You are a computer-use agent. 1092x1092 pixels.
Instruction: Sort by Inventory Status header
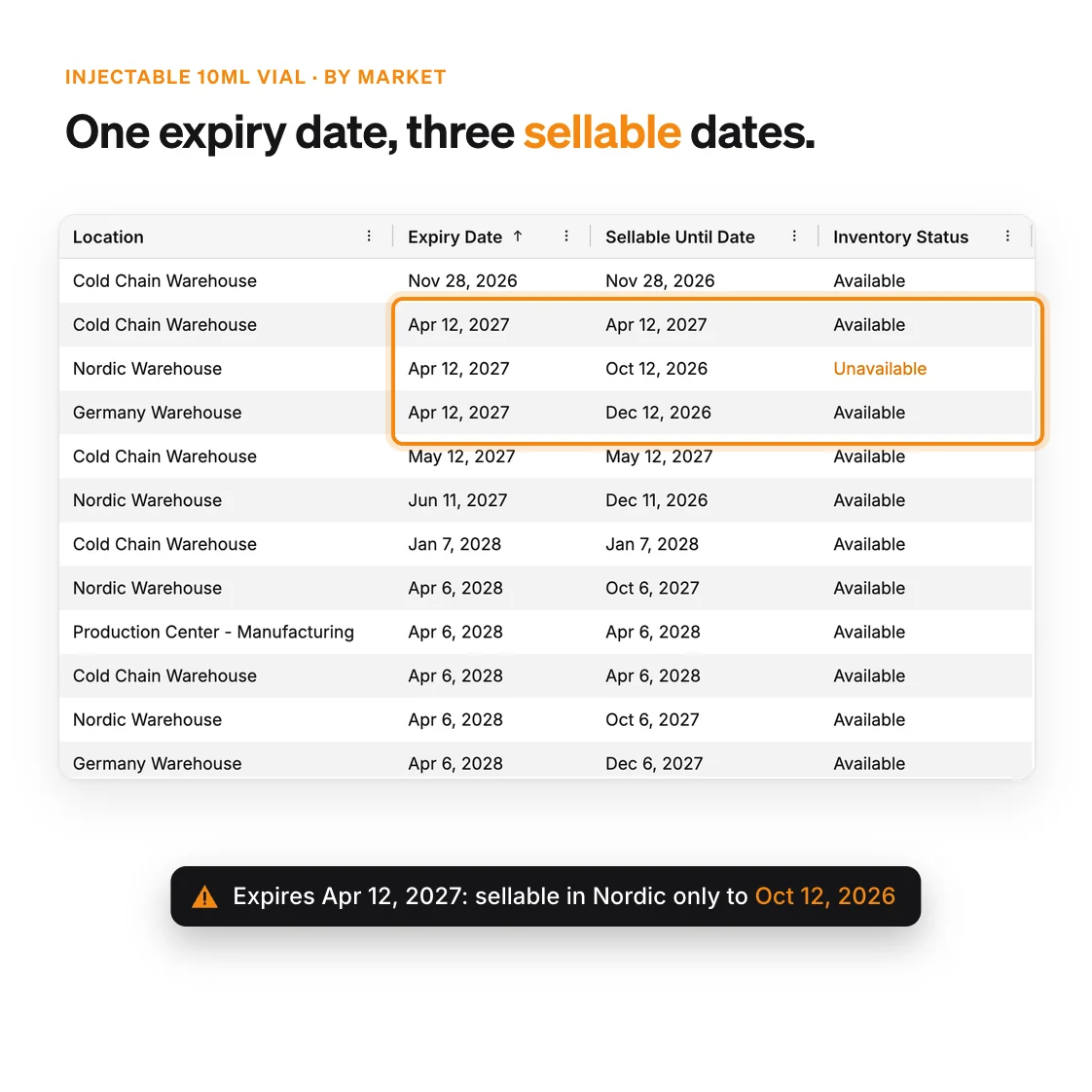(x=900, y=237)
